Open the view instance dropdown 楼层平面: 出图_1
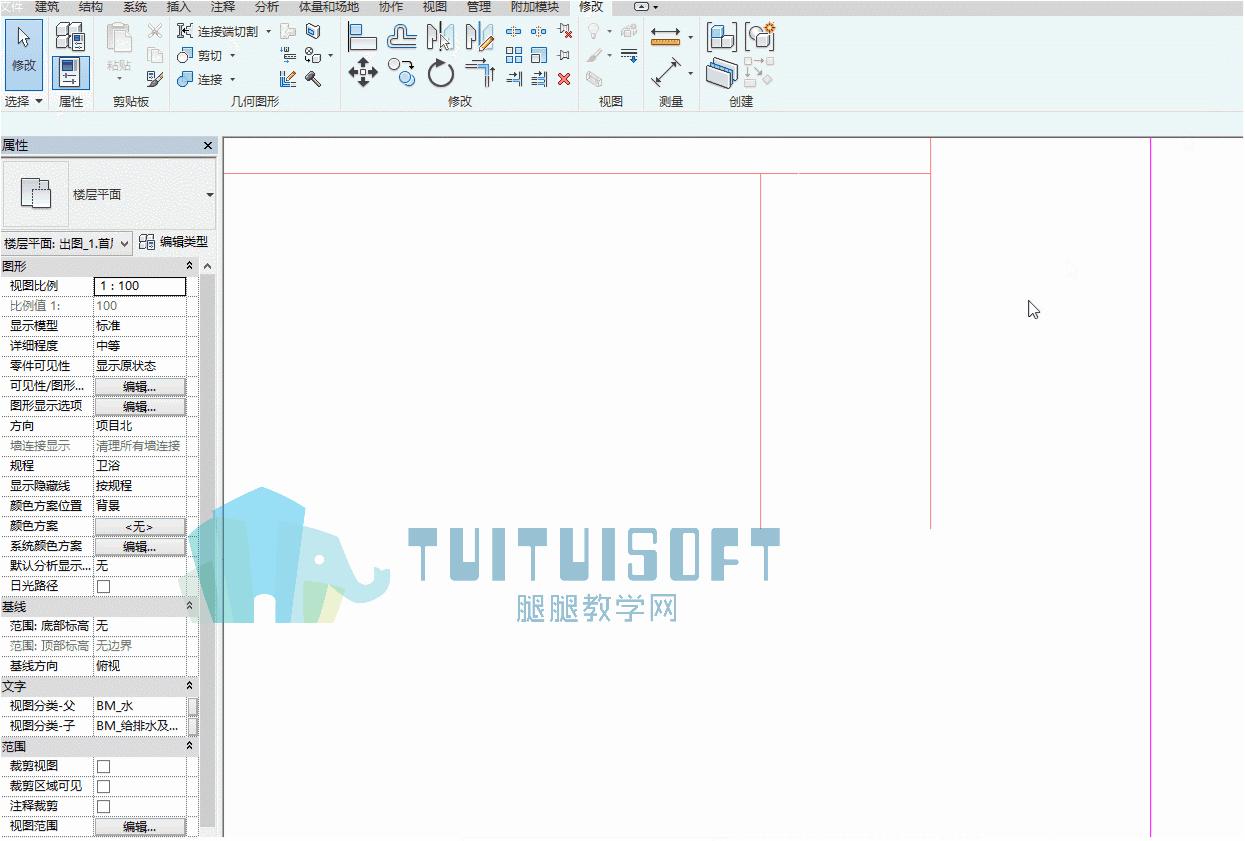This screenshot has height=841, width=1245. (67, 243)
